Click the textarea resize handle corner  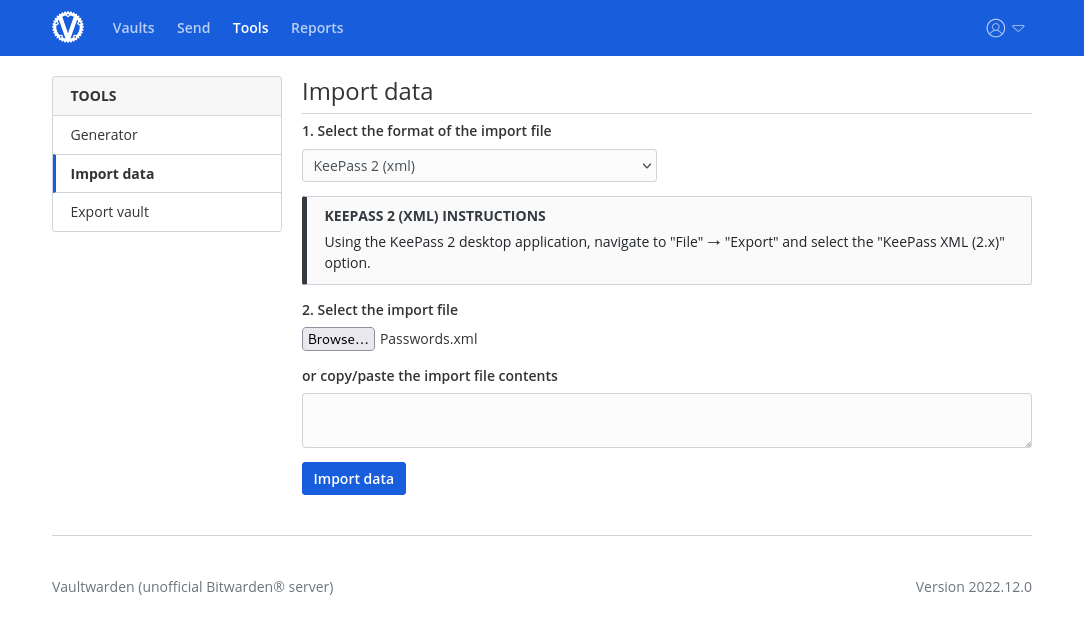pyautogui.click(x=1028, y=443)
